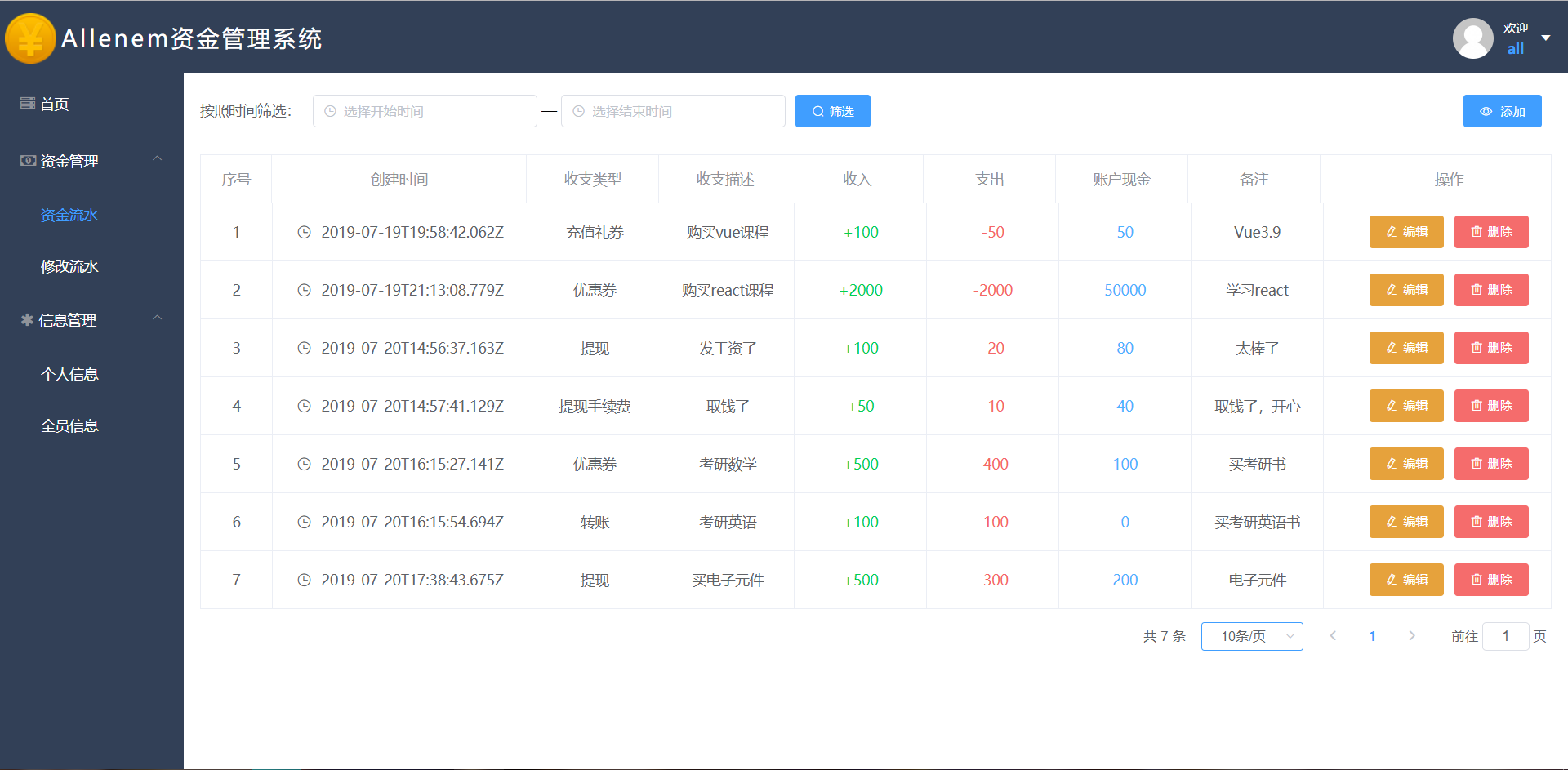Collapse the 资金管理 sidebar section

(x=158, y=158)
